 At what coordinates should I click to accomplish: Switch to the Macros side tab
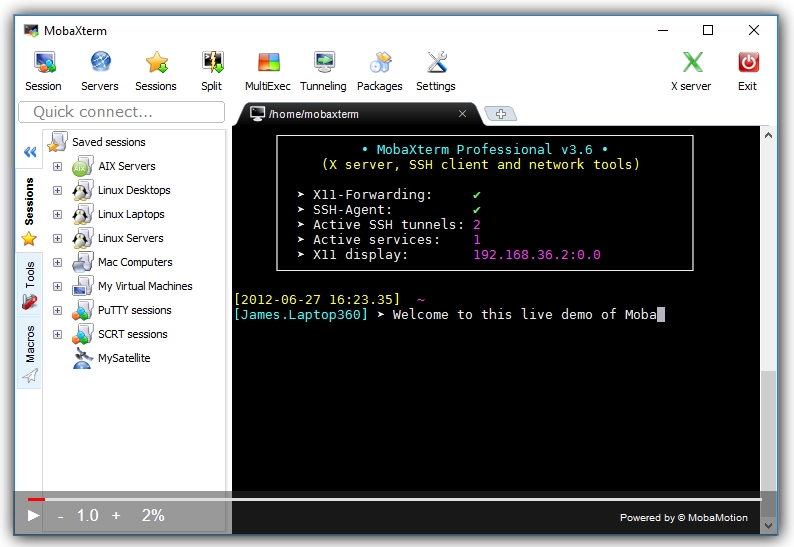point(29,352)
